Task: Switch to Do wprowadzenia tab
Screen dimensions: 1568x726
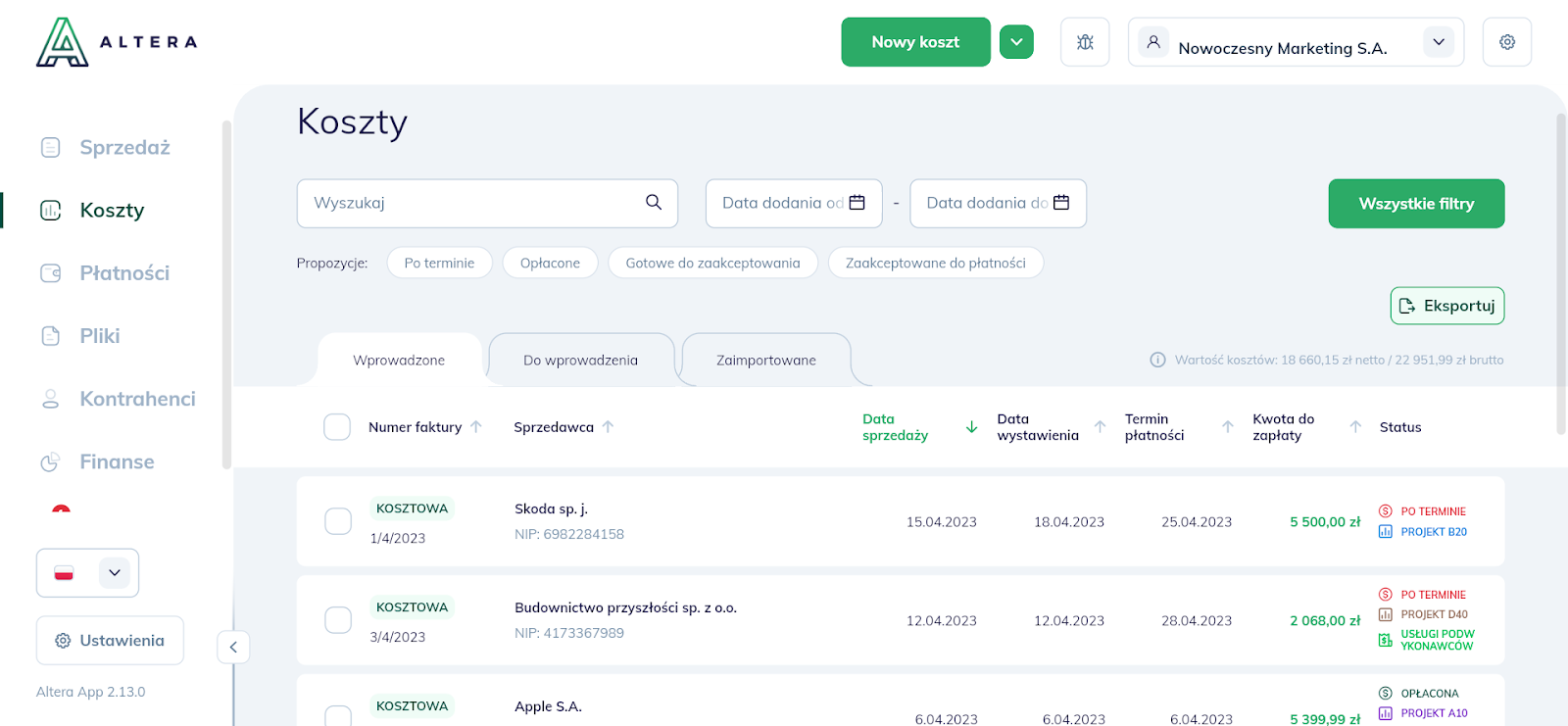Action: [x=580, y=360]
